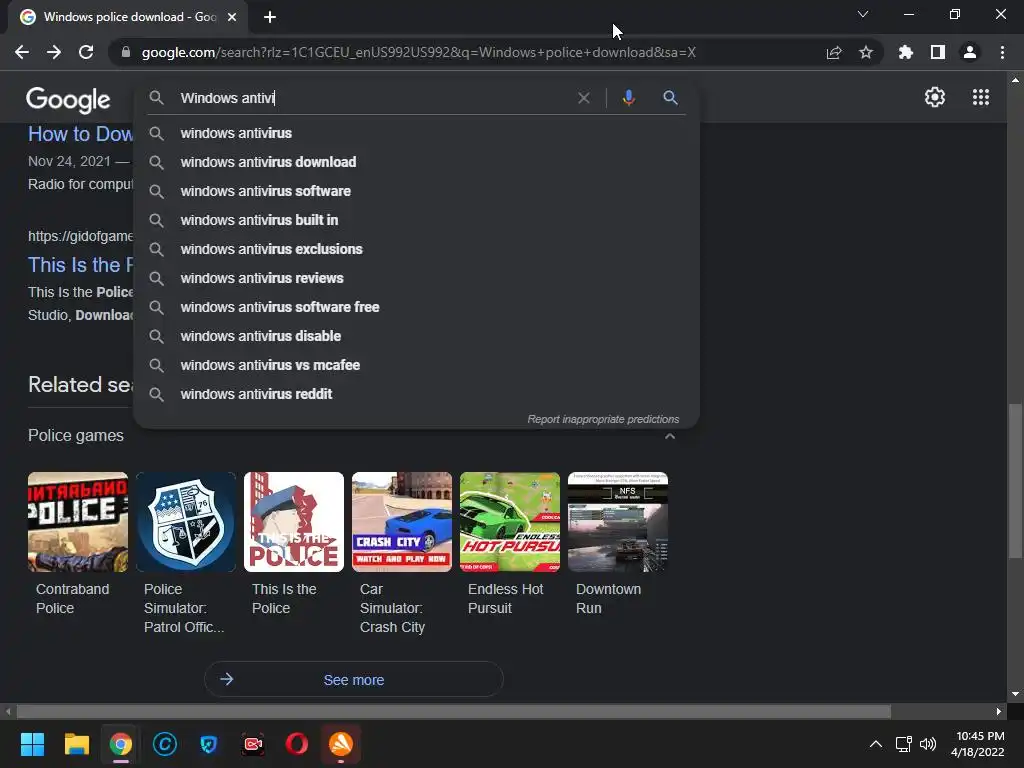Open the "This Is the" result title
The image size is (1024, 768).
[x=80, y=265]
